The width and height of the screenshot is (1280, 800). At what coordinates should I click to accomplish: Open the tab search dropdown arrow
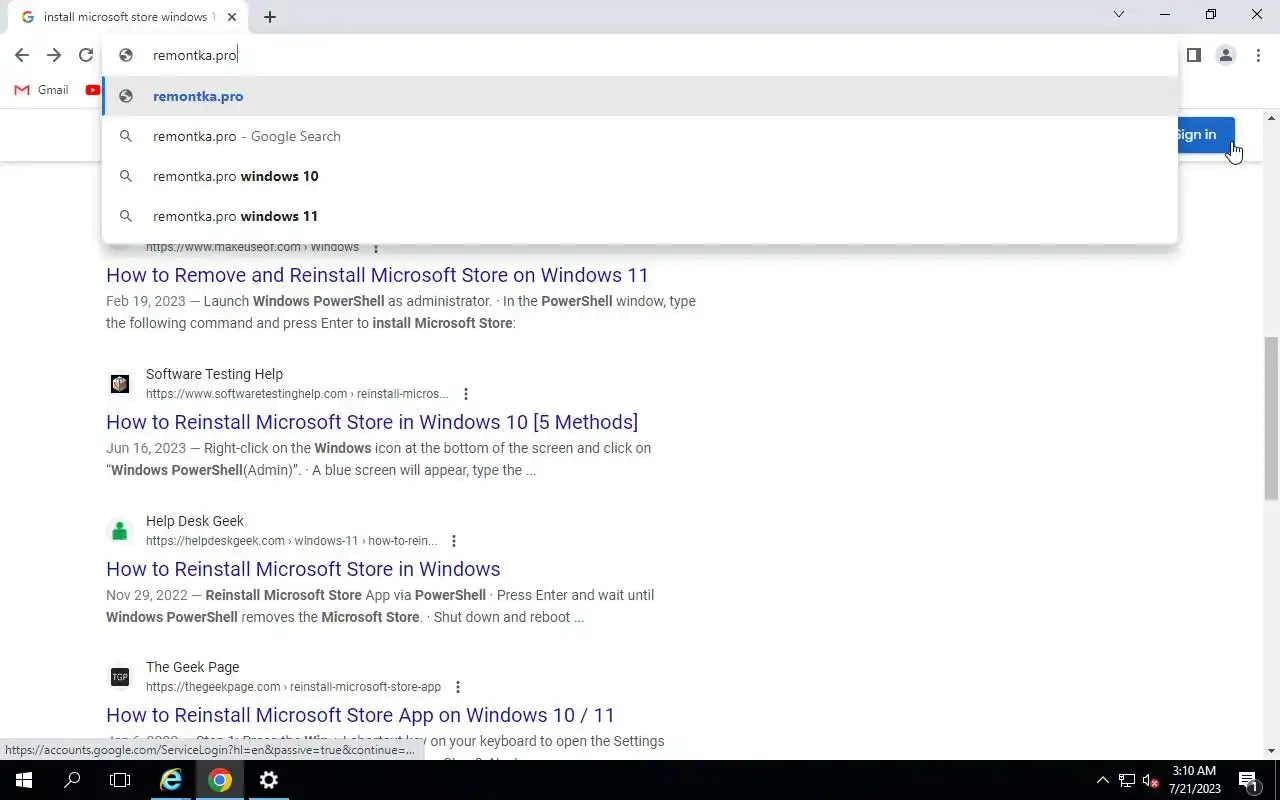pos(1119,14)
